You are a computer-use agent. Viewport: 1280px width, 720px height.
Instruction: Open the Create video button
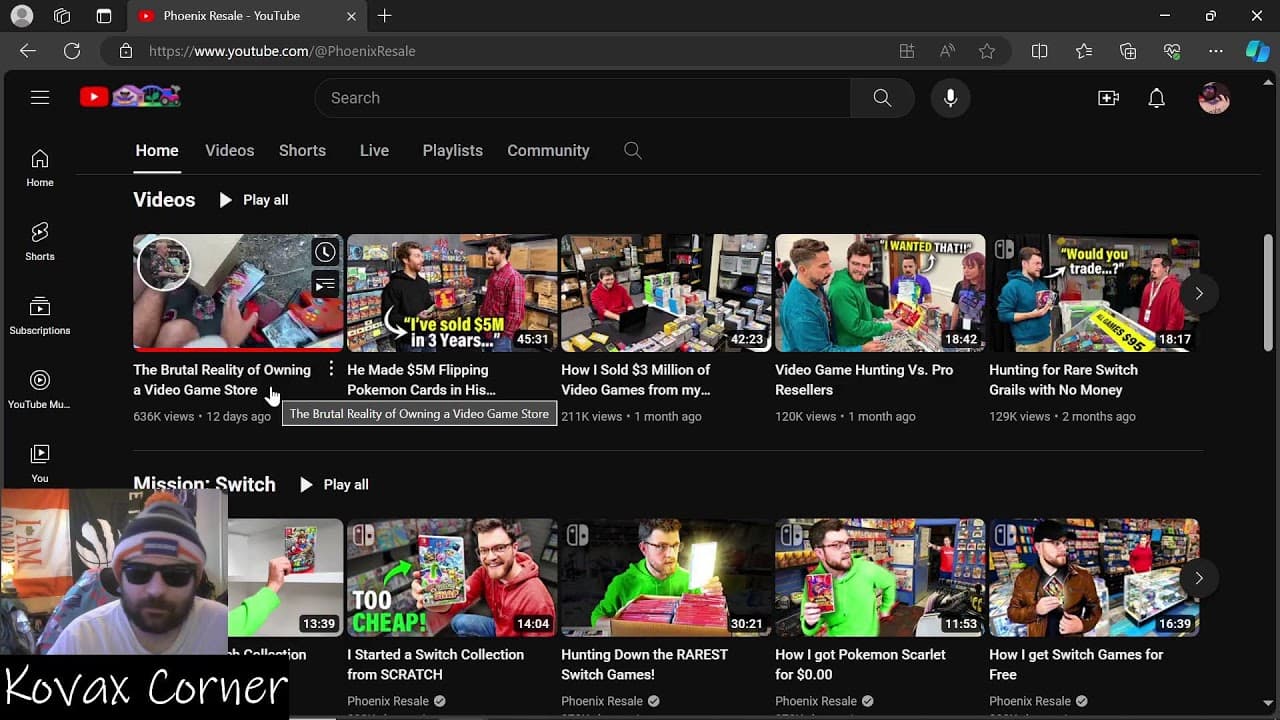1108,98
